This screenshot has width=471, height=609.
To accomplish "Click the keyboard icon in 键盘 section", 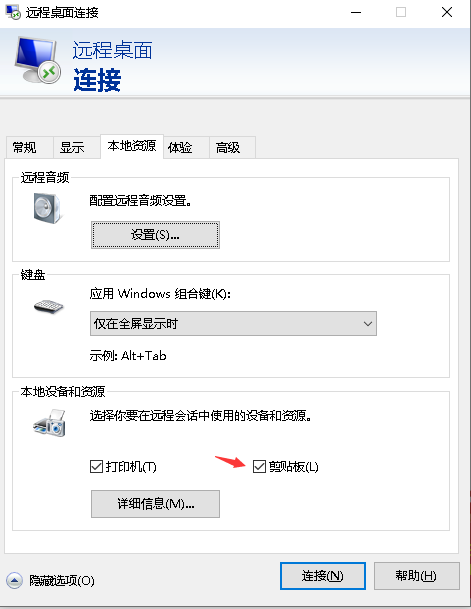I will 48,306.
